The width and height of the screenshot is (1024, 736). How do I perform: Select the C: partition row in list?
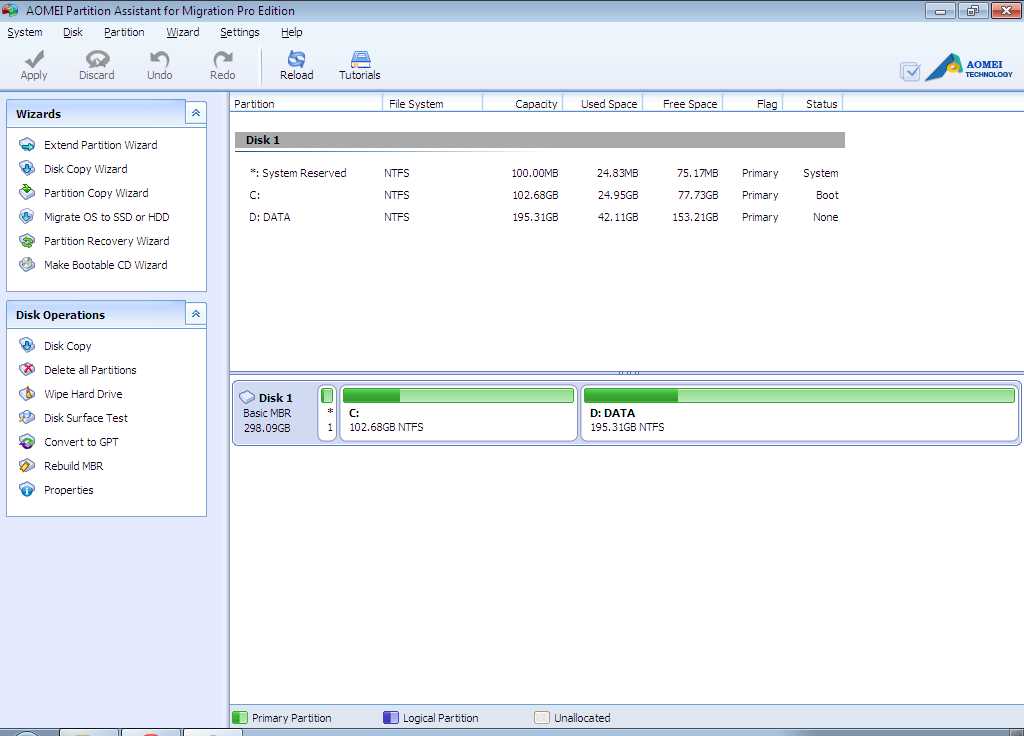click(x=539, y=195)
